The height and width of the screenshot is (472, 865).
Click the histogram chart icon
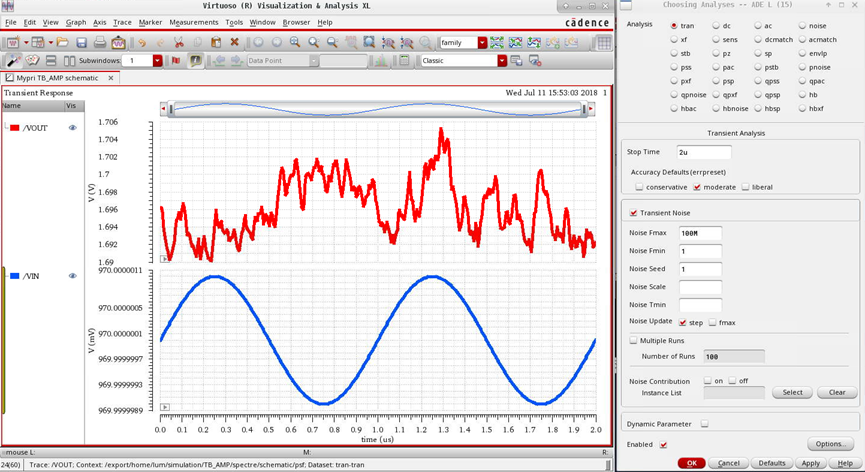(381, 61)
